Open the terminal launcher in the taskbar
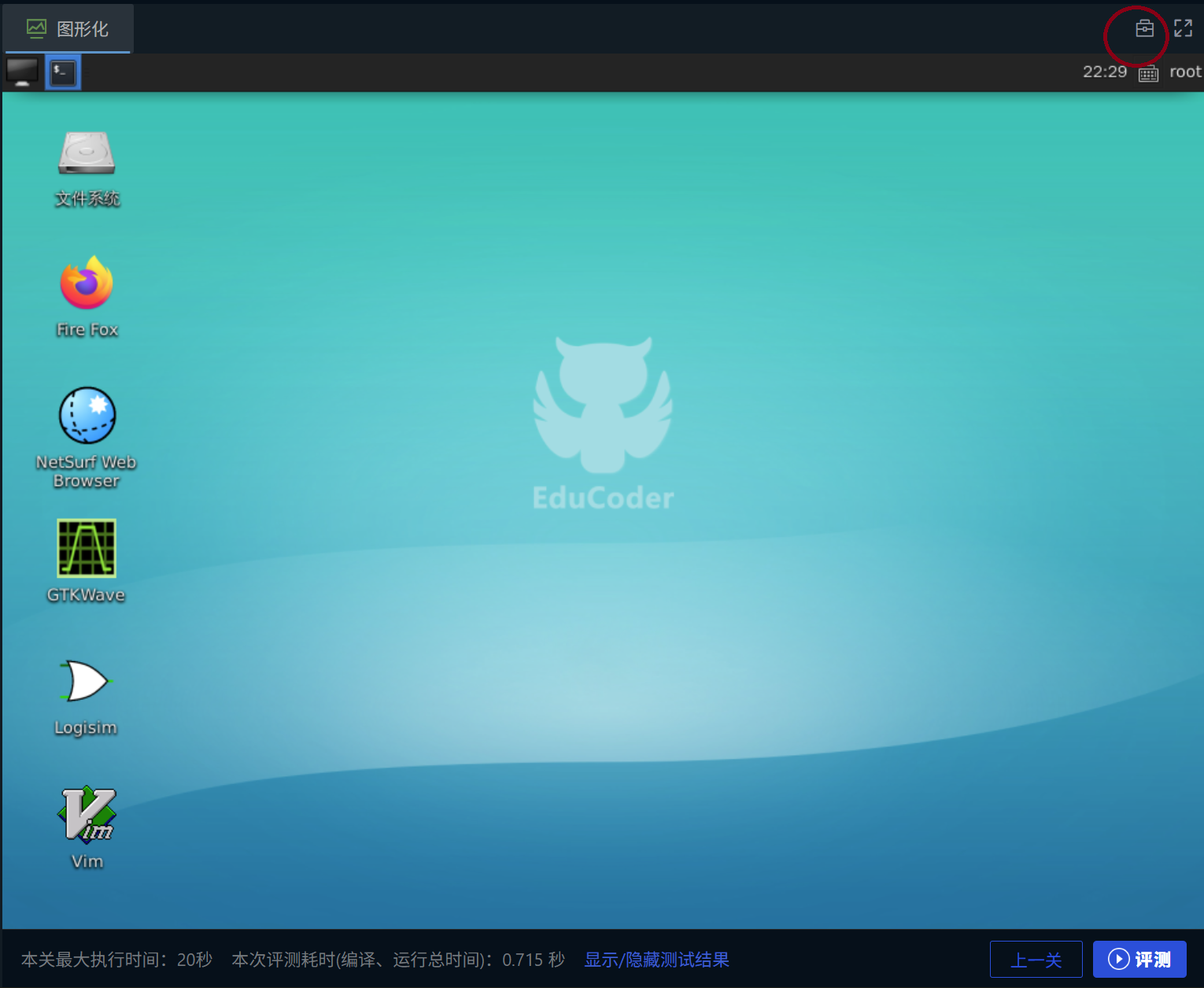 (63, 72)
